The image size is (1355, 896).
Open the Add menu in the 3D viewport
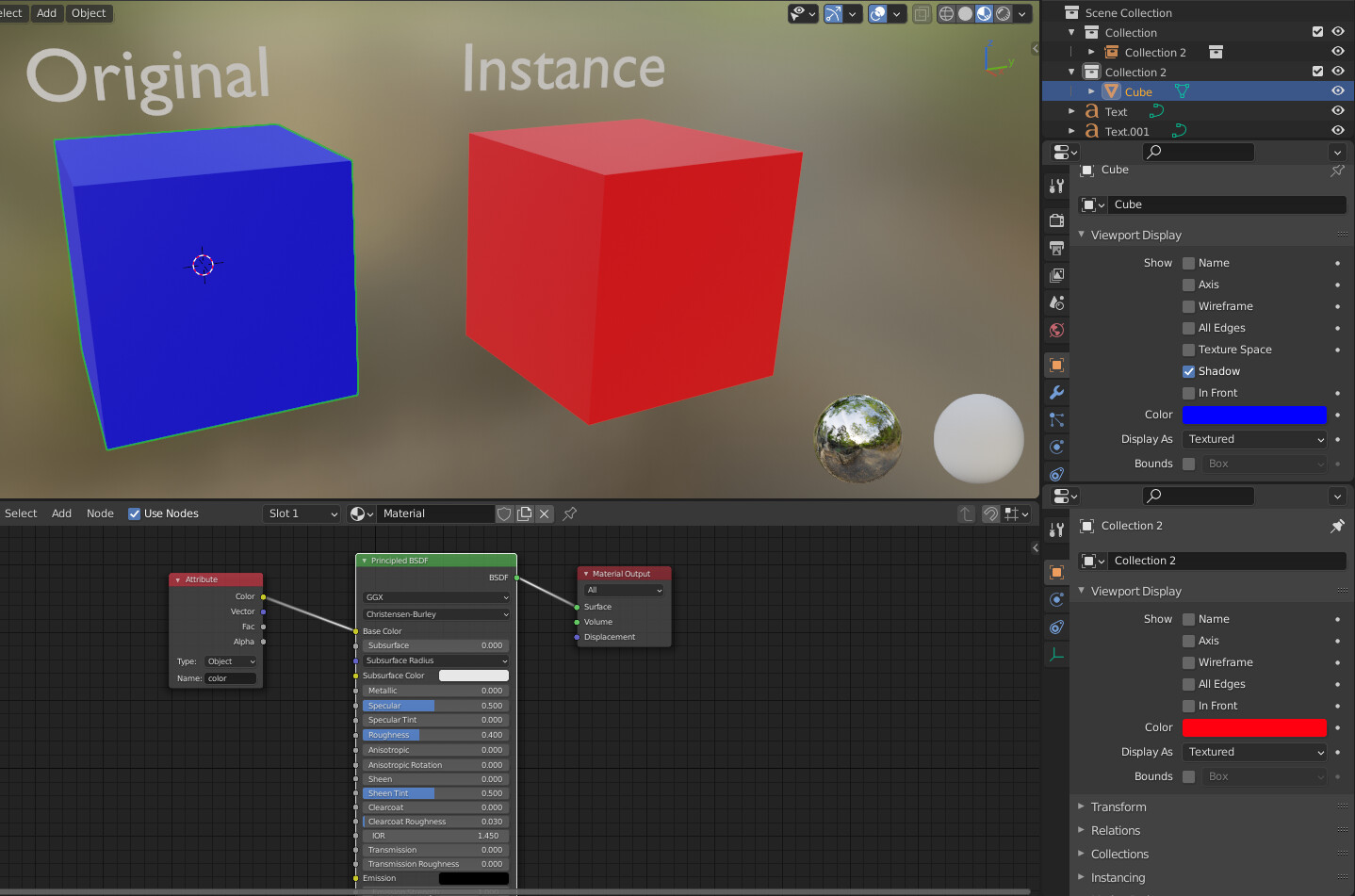46,12
